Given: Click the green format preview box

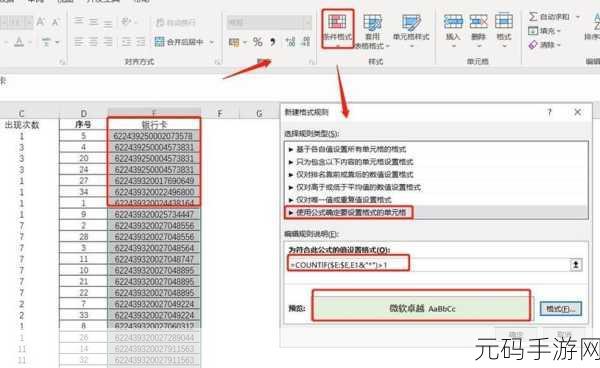Looking at the screenshot, I should [422, 308].
